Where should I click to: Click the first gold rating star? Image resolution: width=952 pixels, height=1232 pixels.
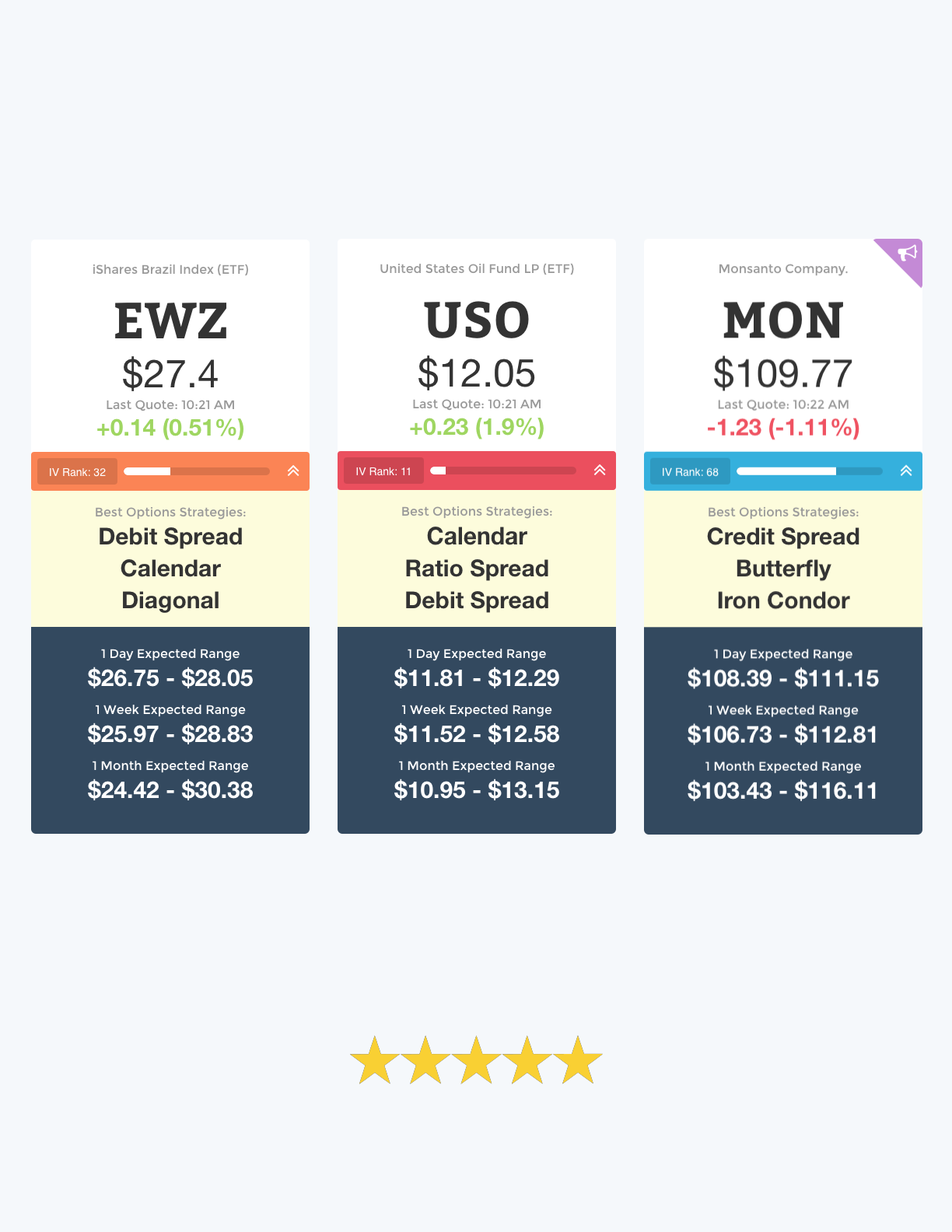(375, 1060)
